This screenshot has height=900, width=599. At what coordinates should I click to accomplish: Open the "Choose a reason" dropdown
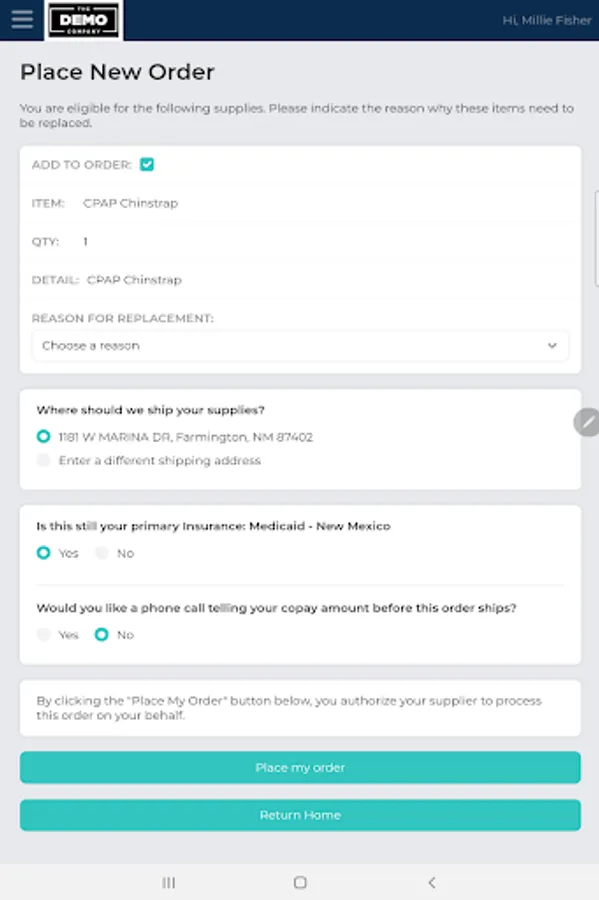click(299, 345)
